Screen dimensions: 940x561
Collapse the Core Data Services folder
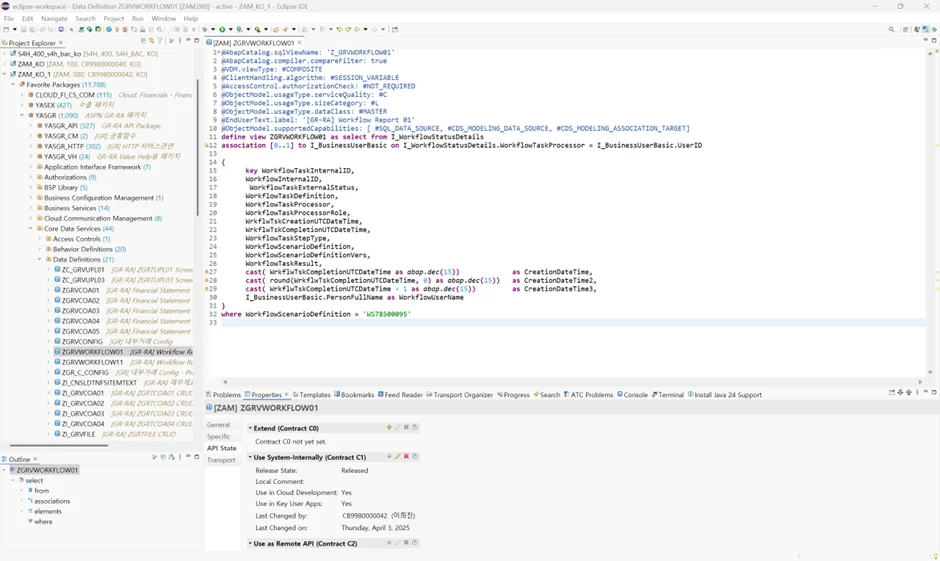tap(31, 229)
